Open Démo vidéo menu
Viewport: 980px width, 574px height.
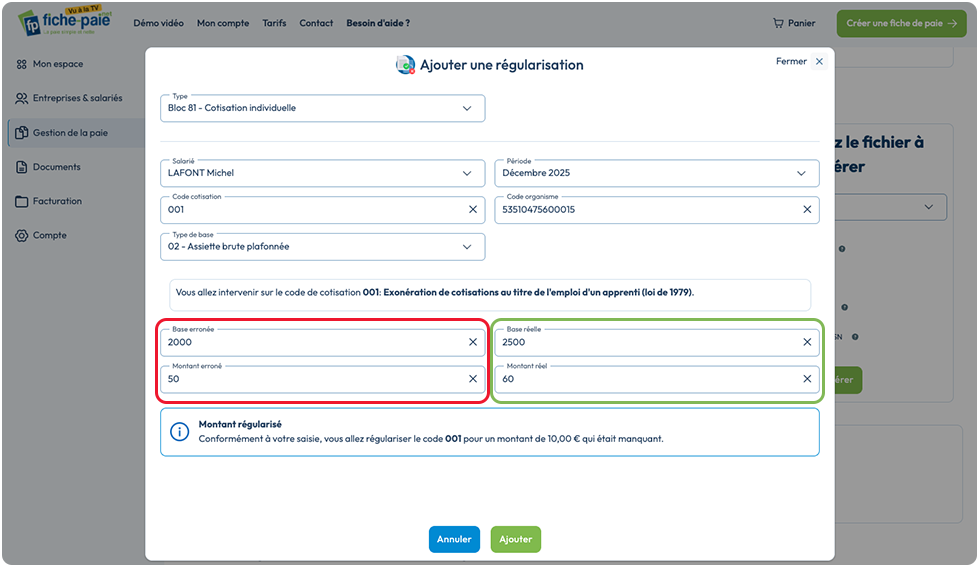(x=159, y=23)
